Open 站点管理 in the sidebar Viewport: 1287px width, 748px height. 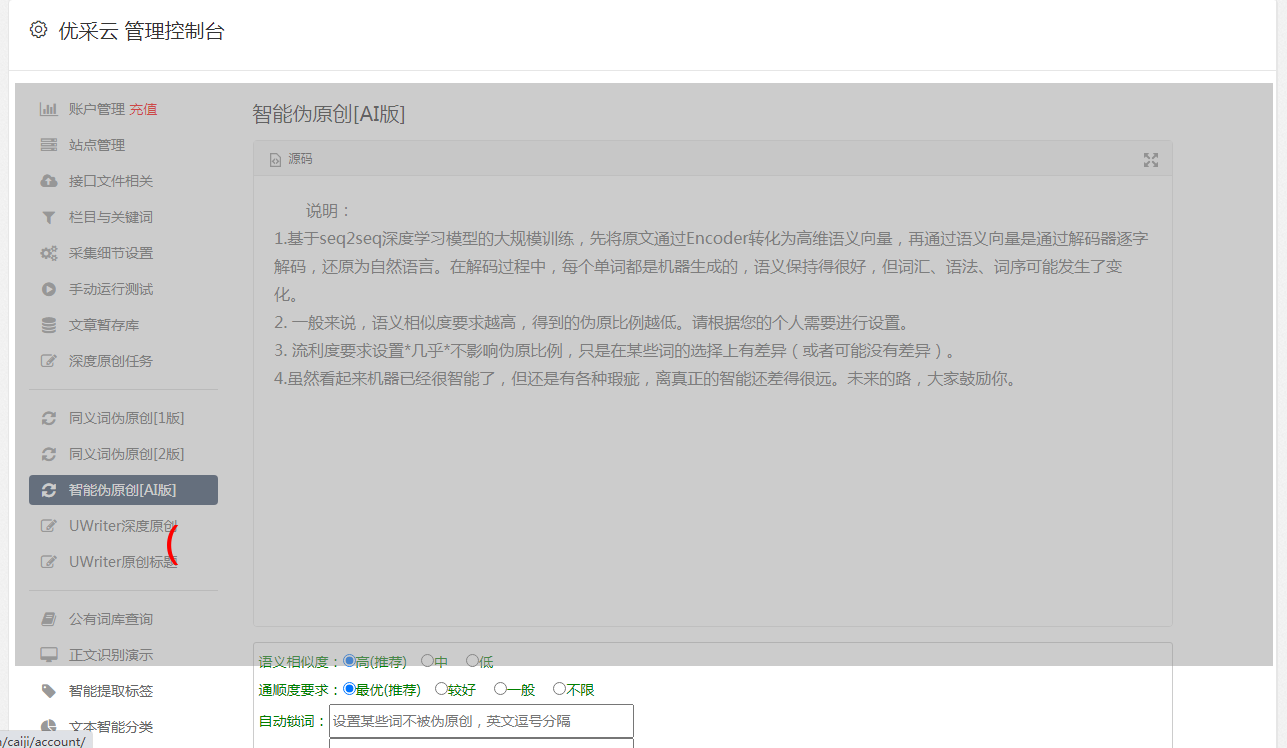click(97, 145)
